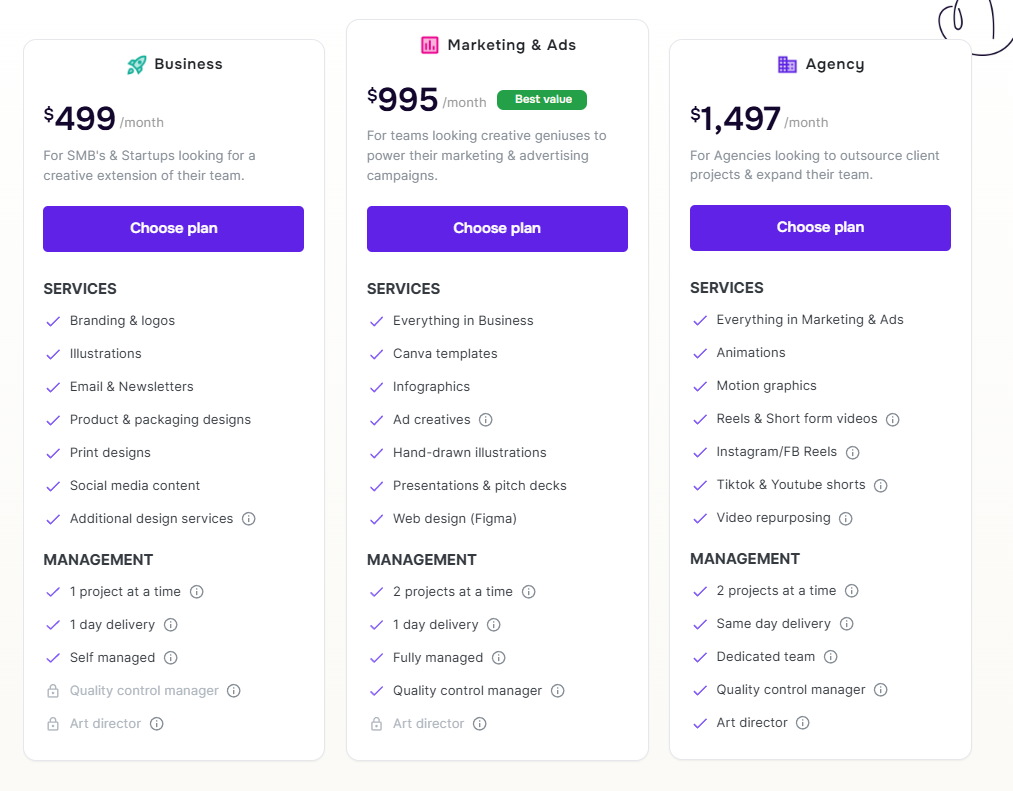The width and height of the screenshot is (1013, 791).
Task: Click the Best value badge
Action: (542, 100)
